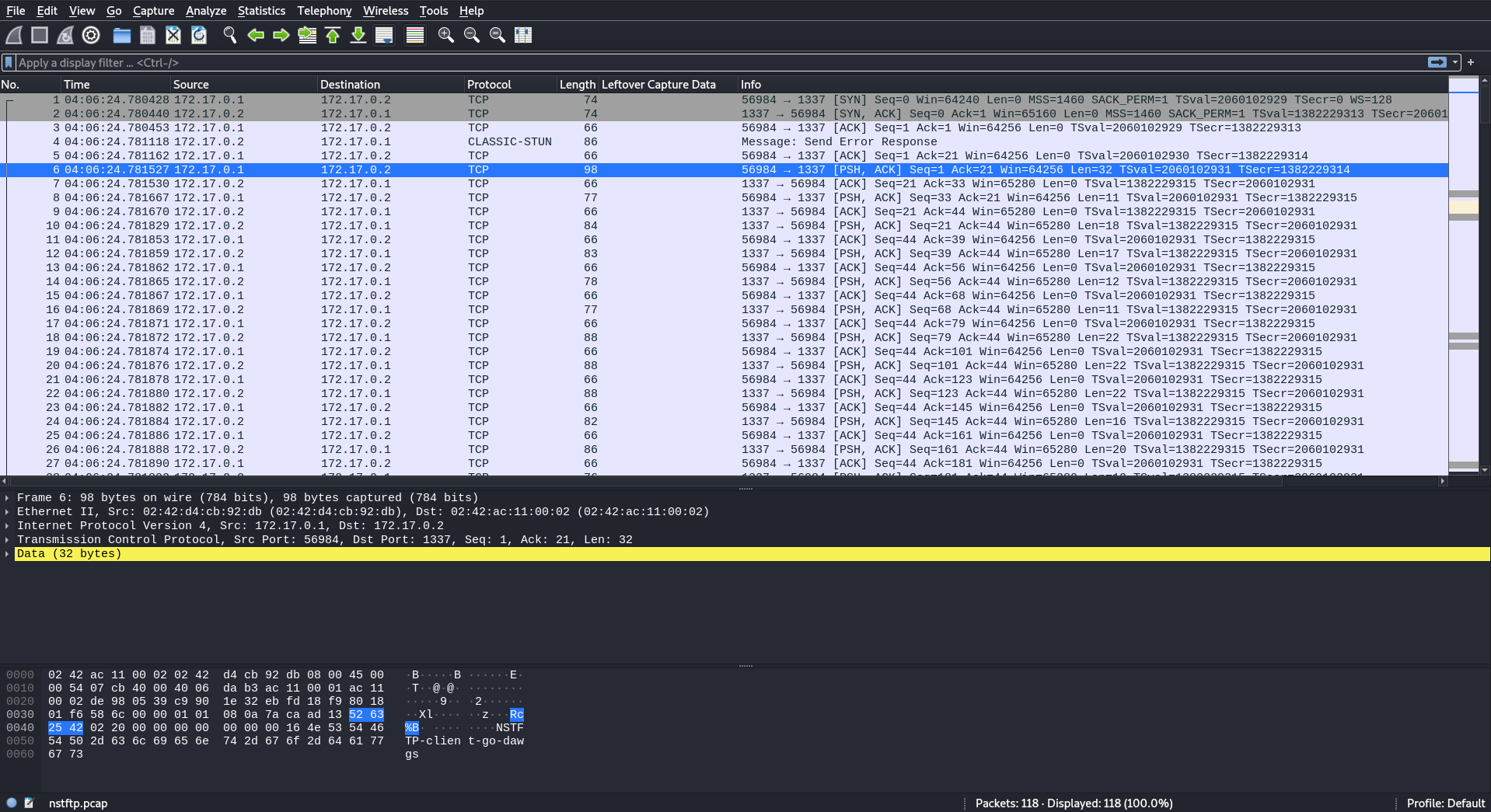Open the recent display filters dropdown

coord(1455,62)
